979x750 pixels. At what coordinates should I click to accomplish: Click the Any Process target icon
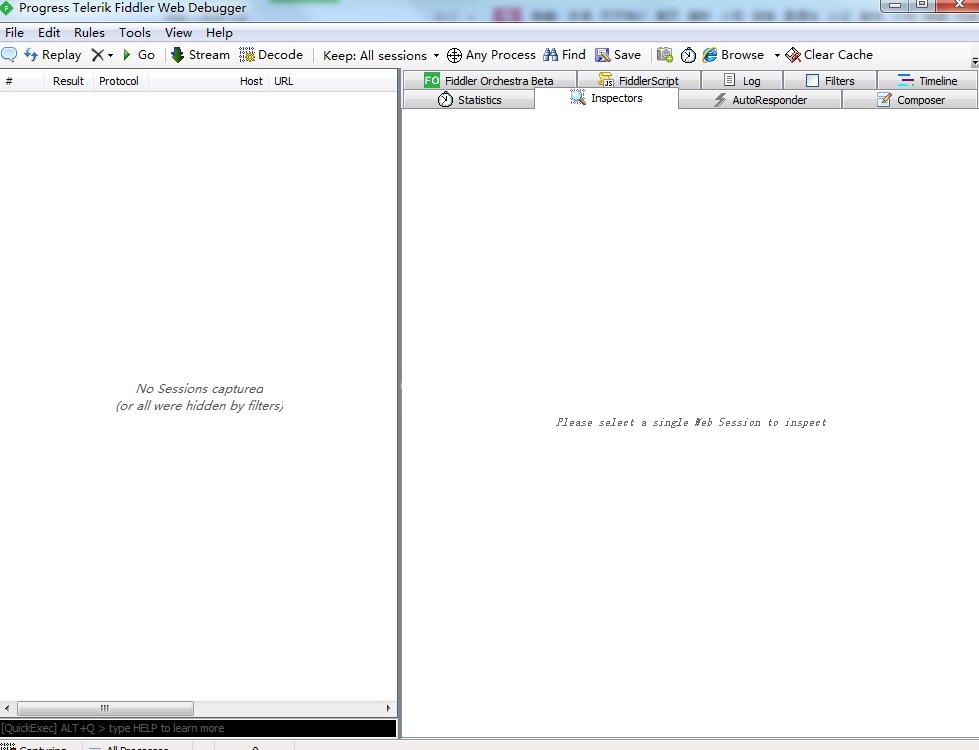[x=454, y=56]
